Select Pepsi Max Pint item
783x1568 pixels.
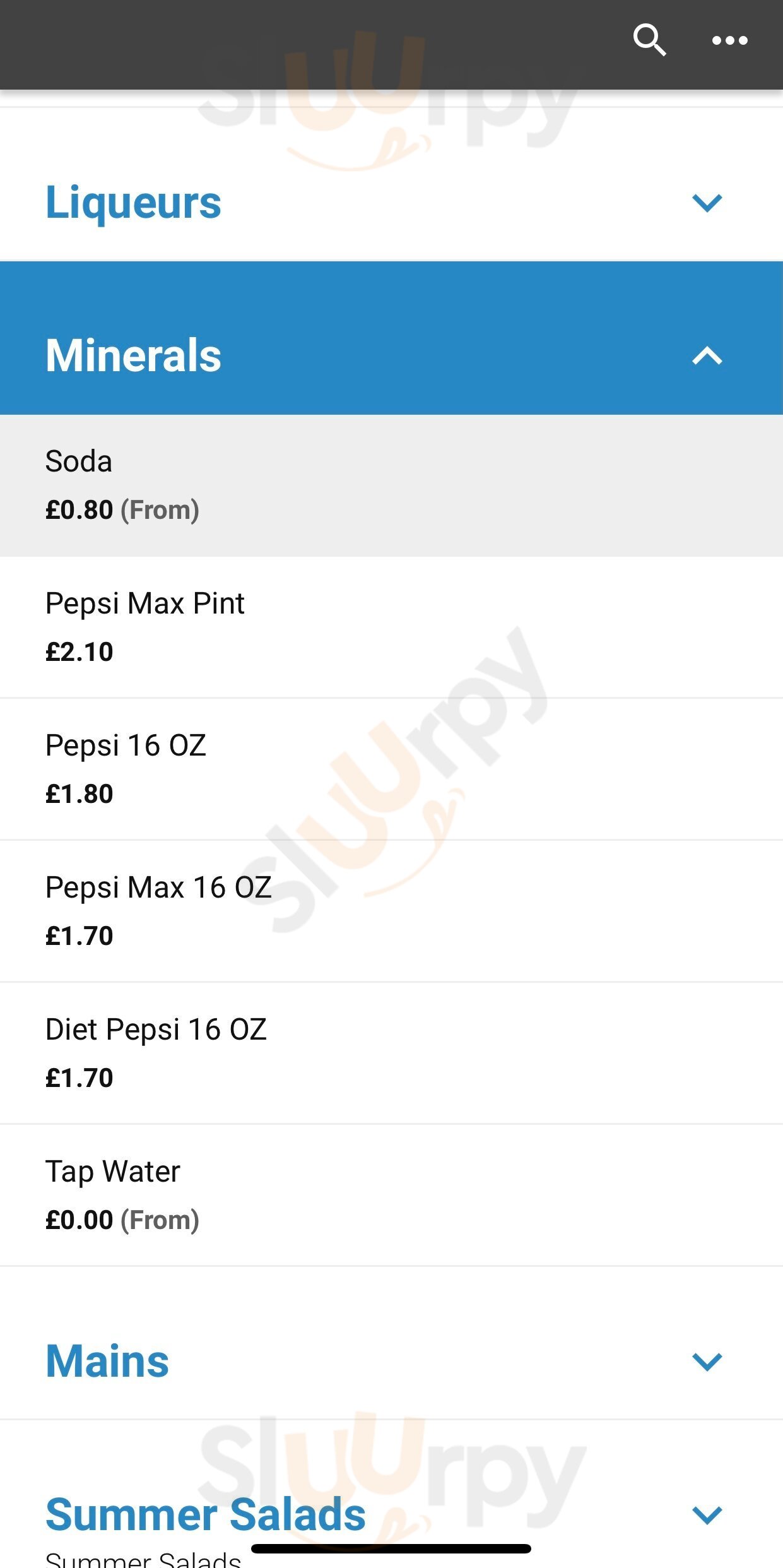[145, 603]
